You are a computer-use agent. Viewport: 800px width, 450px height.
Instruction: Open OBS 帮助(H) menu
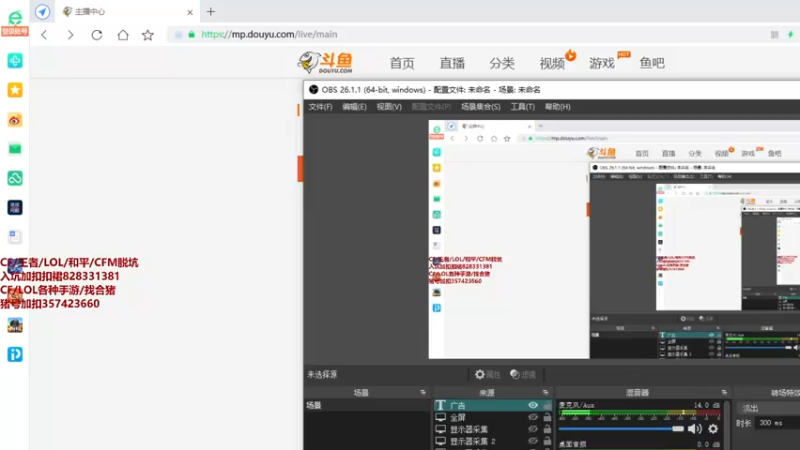[557, 107]
